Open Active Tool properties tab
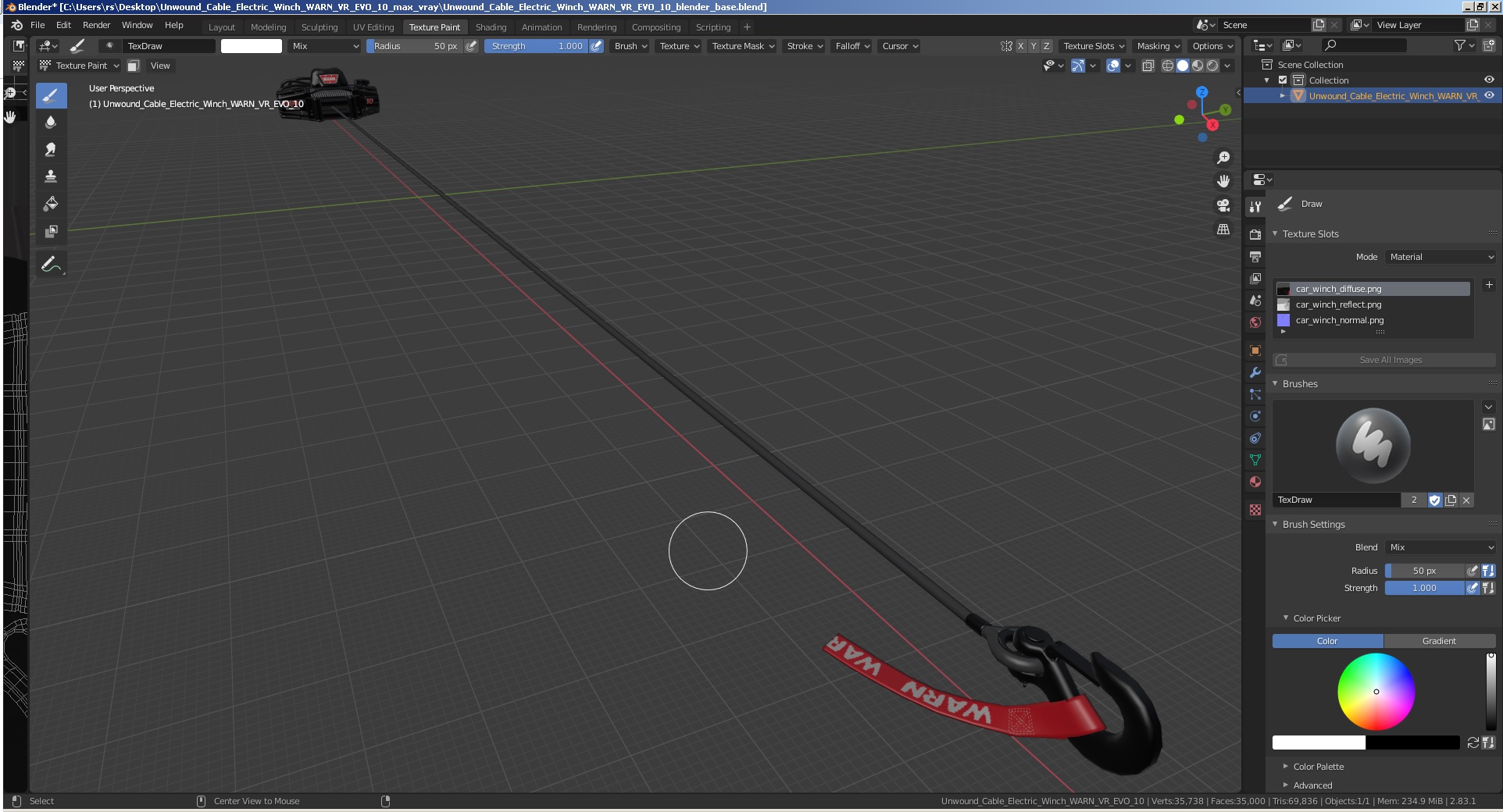The image size is (1503, 812). point(1255,207)
